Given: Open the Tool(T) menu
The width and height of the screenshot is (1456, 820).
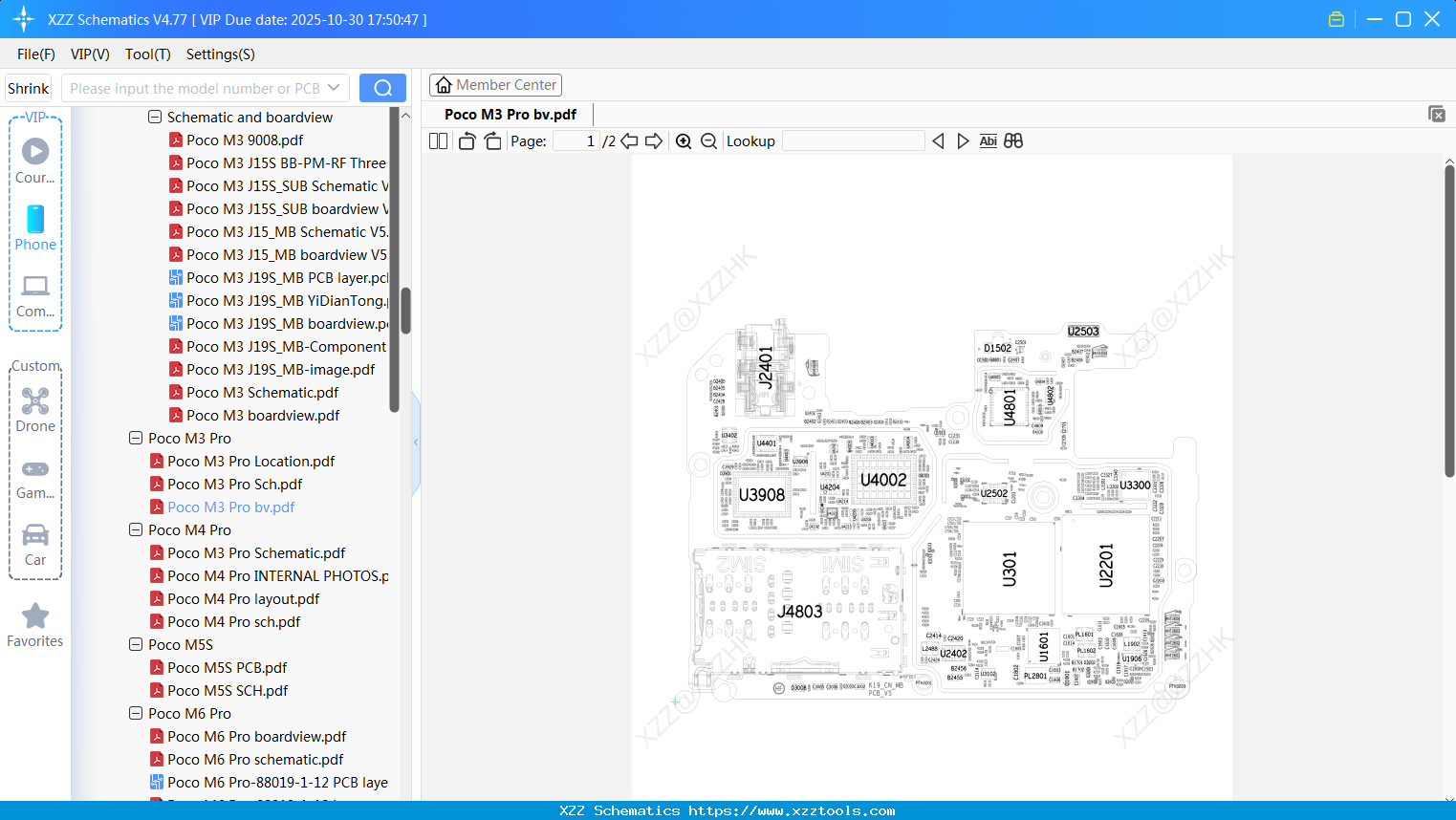Looking at the screenshot, I should [148, 54].
